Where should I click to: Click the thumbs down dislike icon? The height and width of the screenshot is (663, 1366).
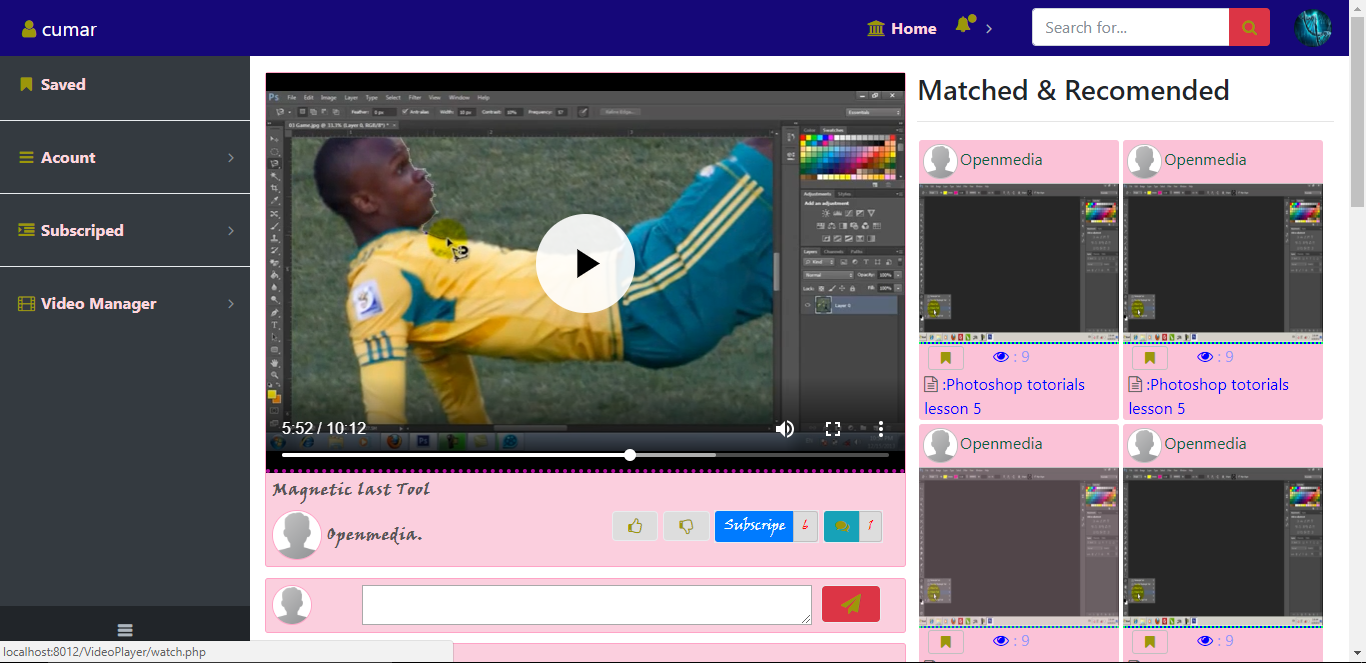pos(687,525)
